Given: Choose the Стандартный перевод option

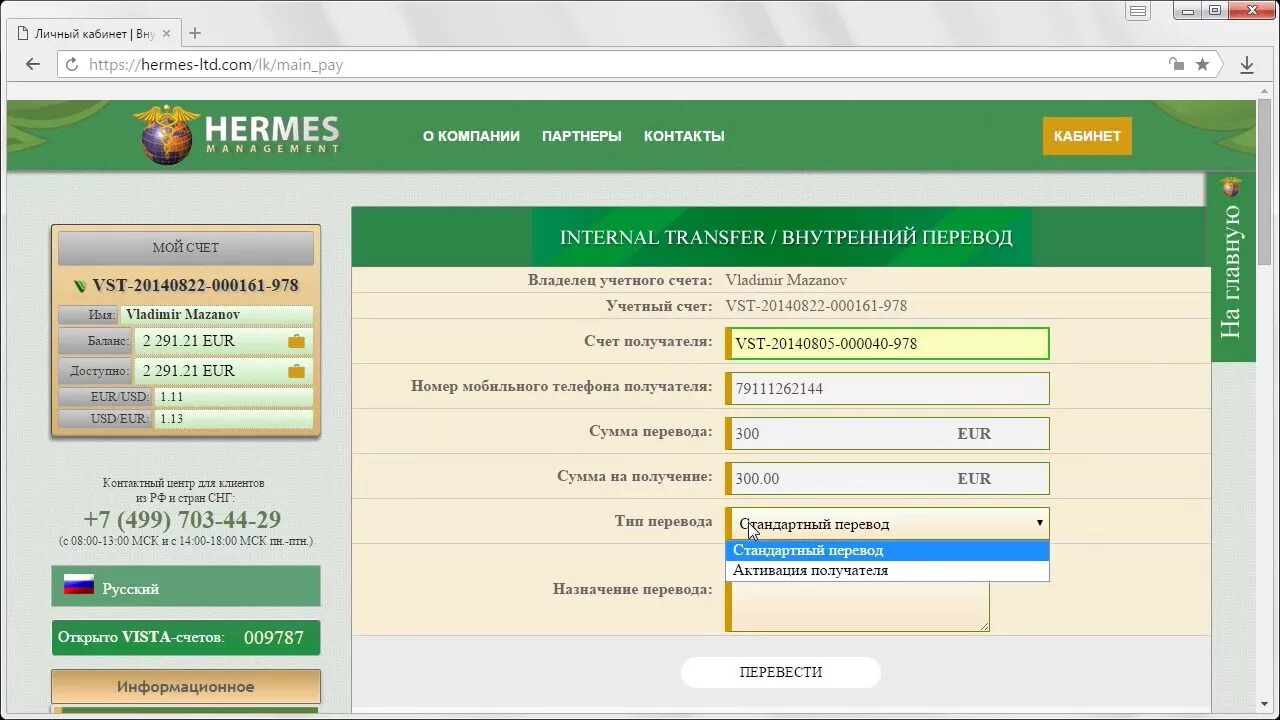Looking at the screenshot, I should [887, 550].
